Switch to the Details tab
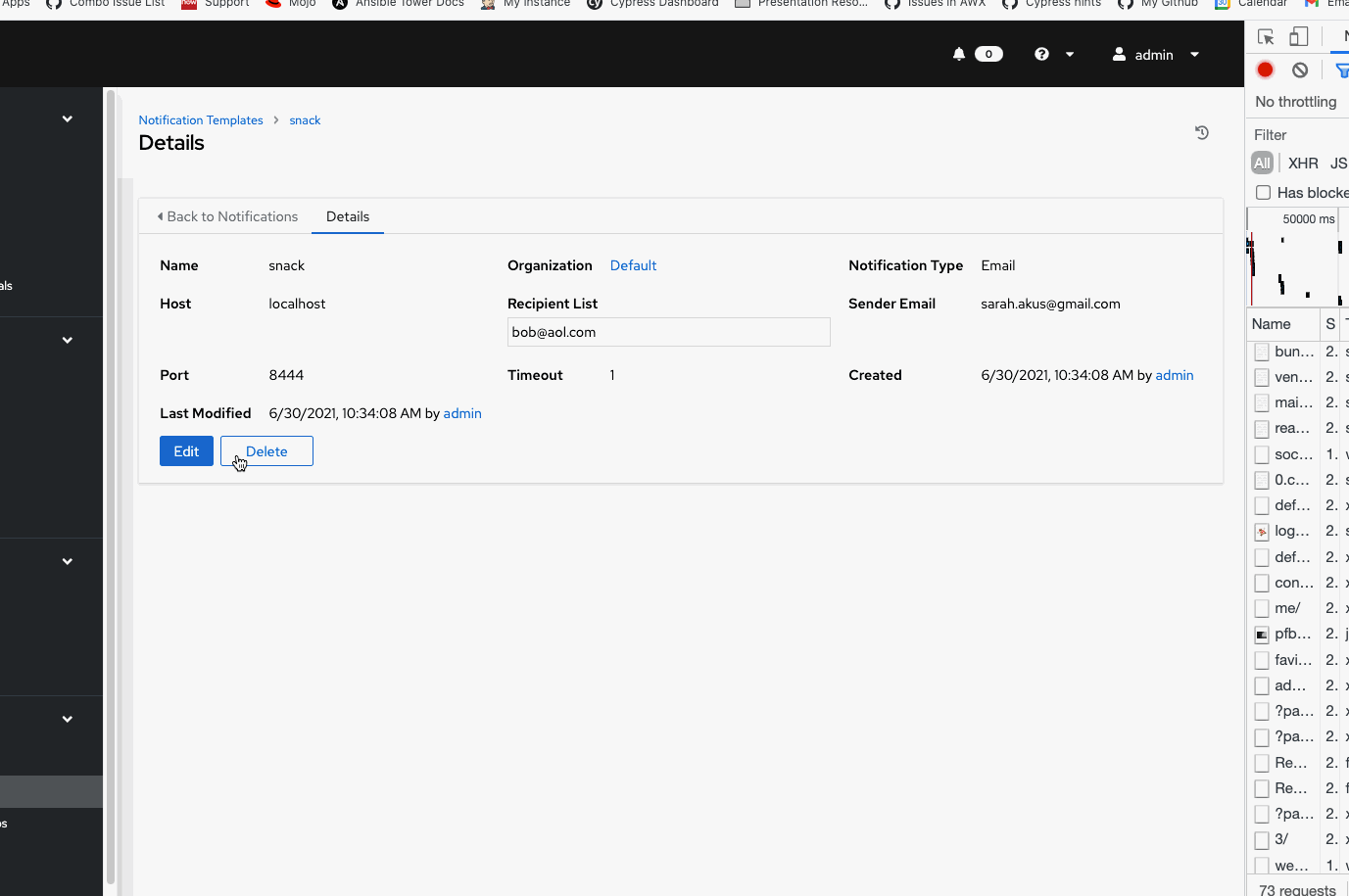This screenshot has width=1349, height=896. pos(348,216)
